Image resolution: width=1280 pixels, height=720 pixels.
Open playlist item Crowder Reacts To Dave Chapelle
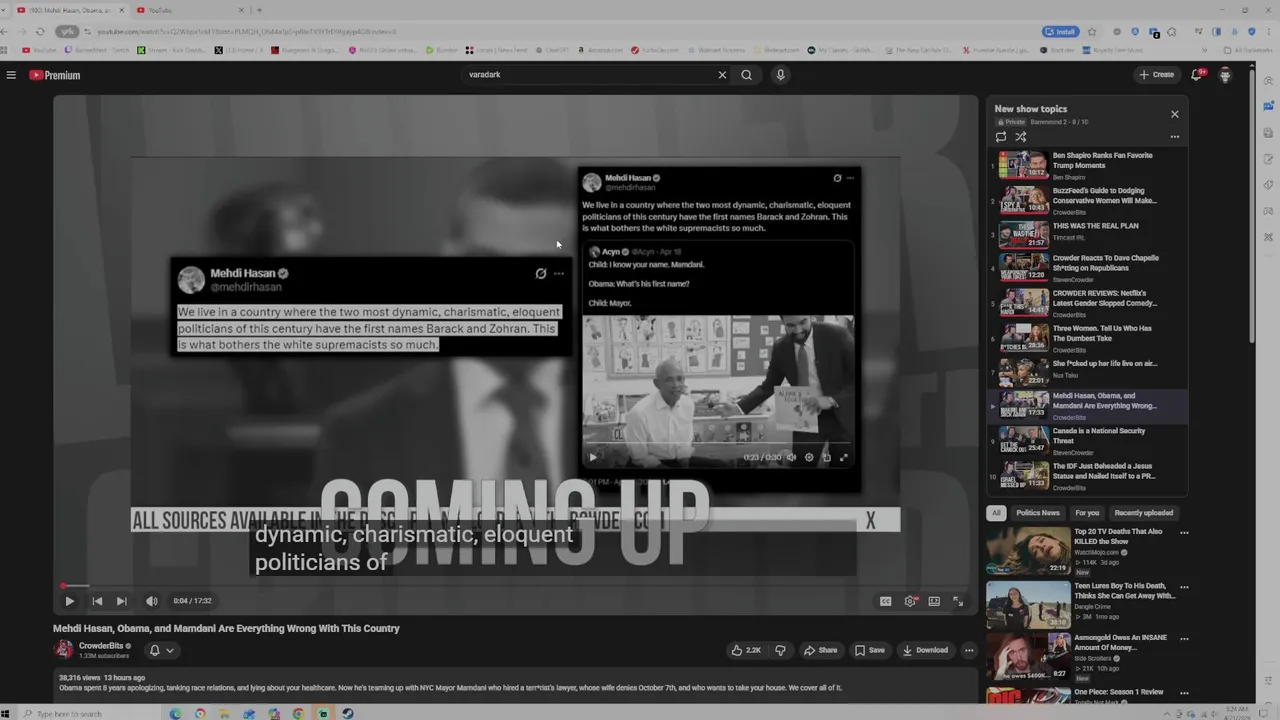(x=1088, y=268)
